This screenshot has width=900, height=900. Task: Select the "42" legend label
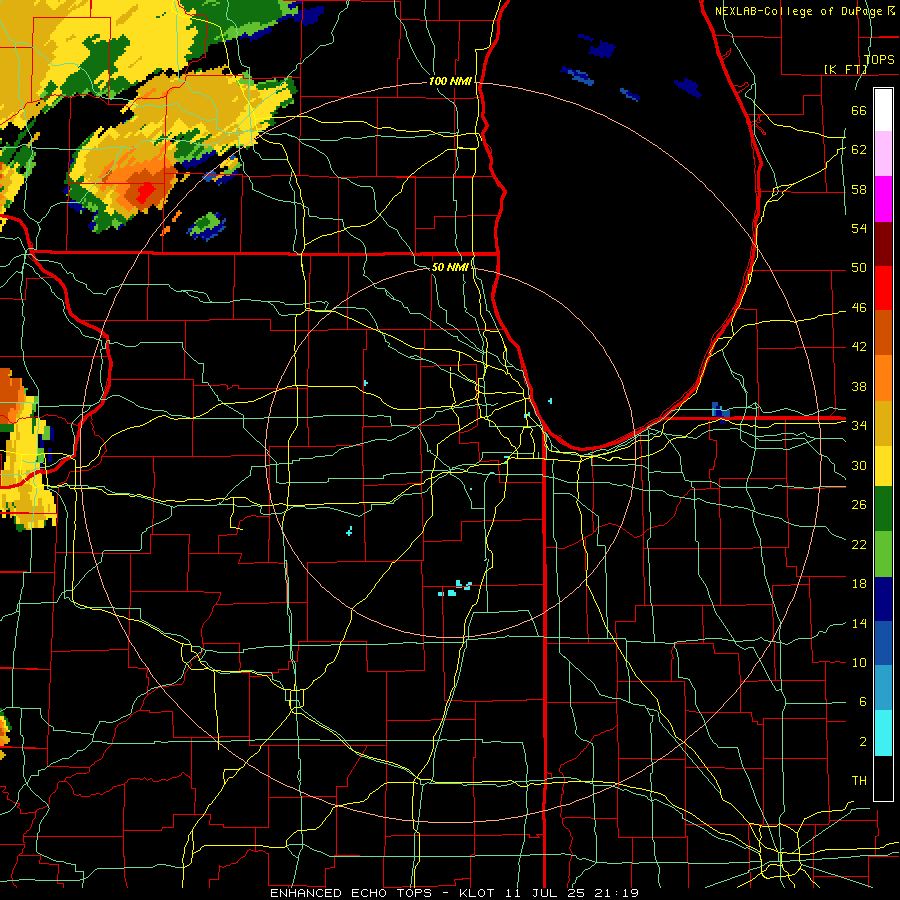859,347
